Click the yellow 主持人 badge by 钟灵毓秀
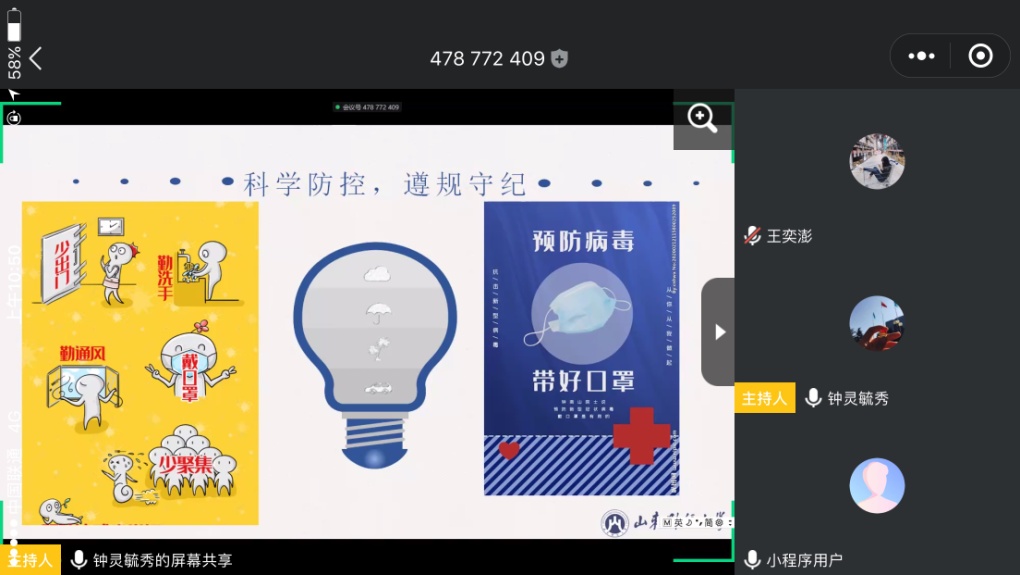 coord(765,398)
